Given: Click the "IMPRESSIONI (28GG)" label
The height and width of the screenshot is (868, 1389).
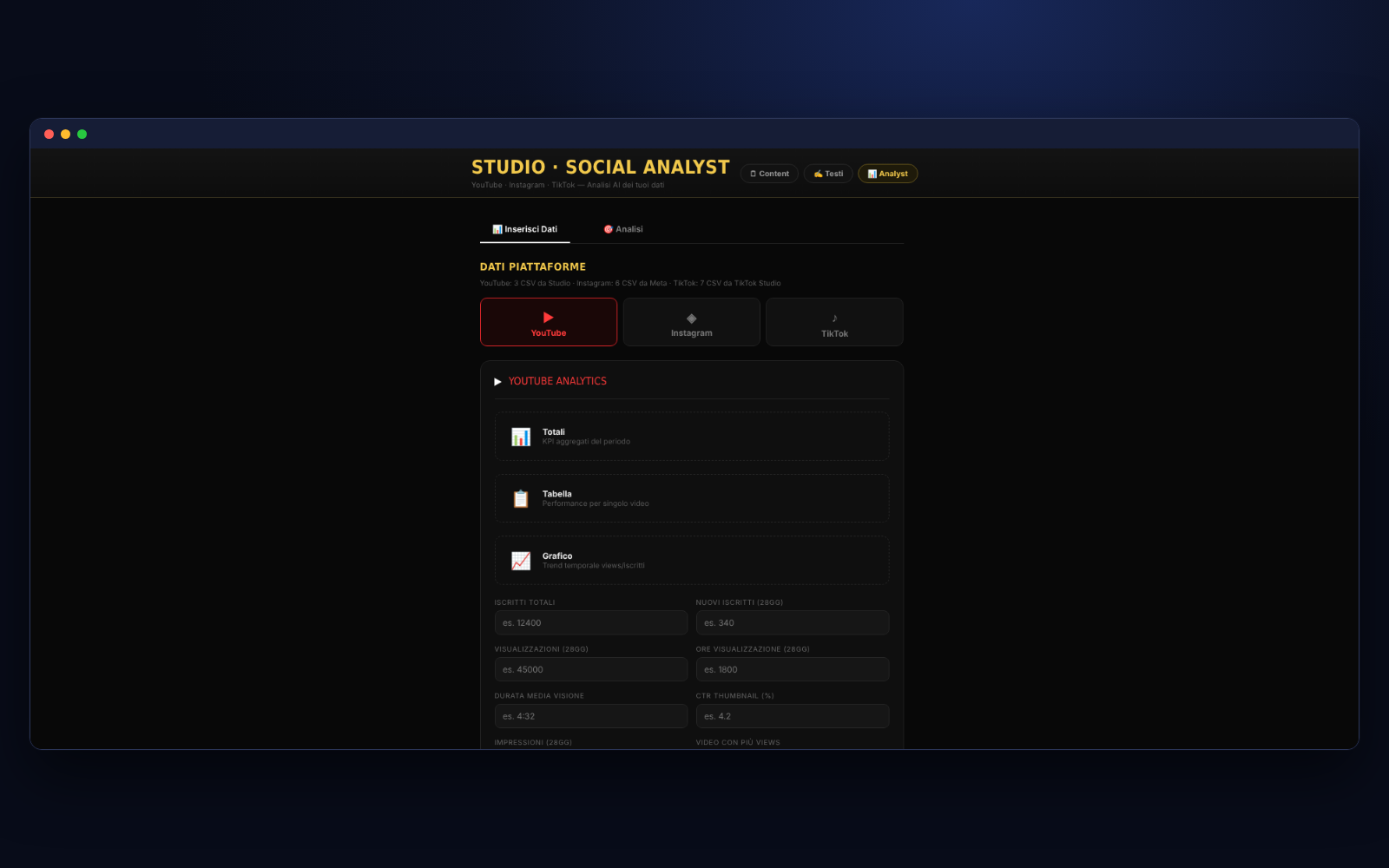Looking at the screenshot, I should pos(533,743).
